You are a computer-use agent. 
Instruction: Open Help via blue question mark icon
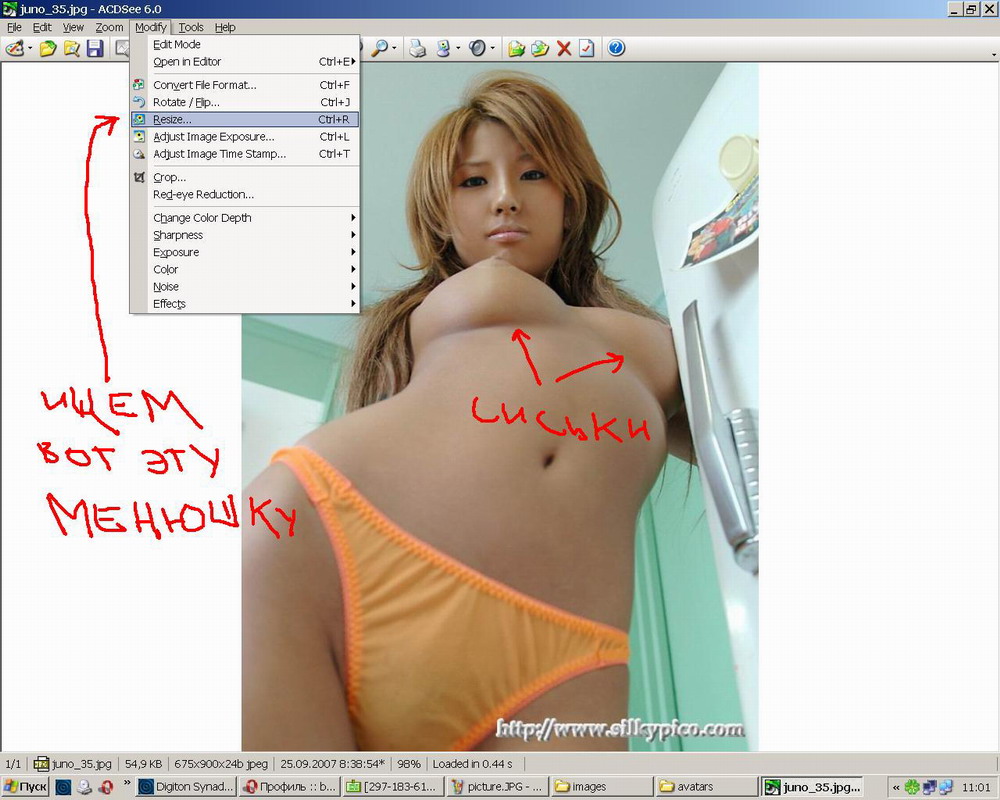616,48
